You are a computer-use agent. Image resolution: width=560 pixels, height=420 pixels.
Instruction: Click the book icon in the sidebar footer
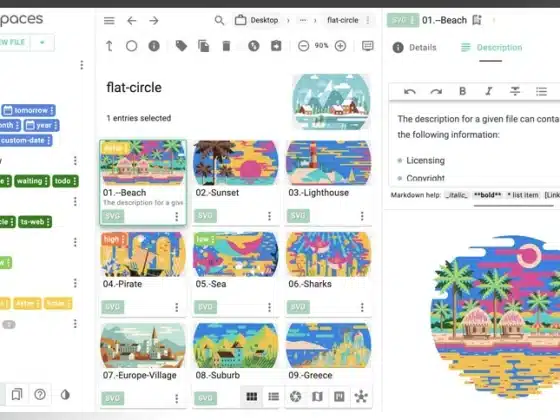point(17,394)
